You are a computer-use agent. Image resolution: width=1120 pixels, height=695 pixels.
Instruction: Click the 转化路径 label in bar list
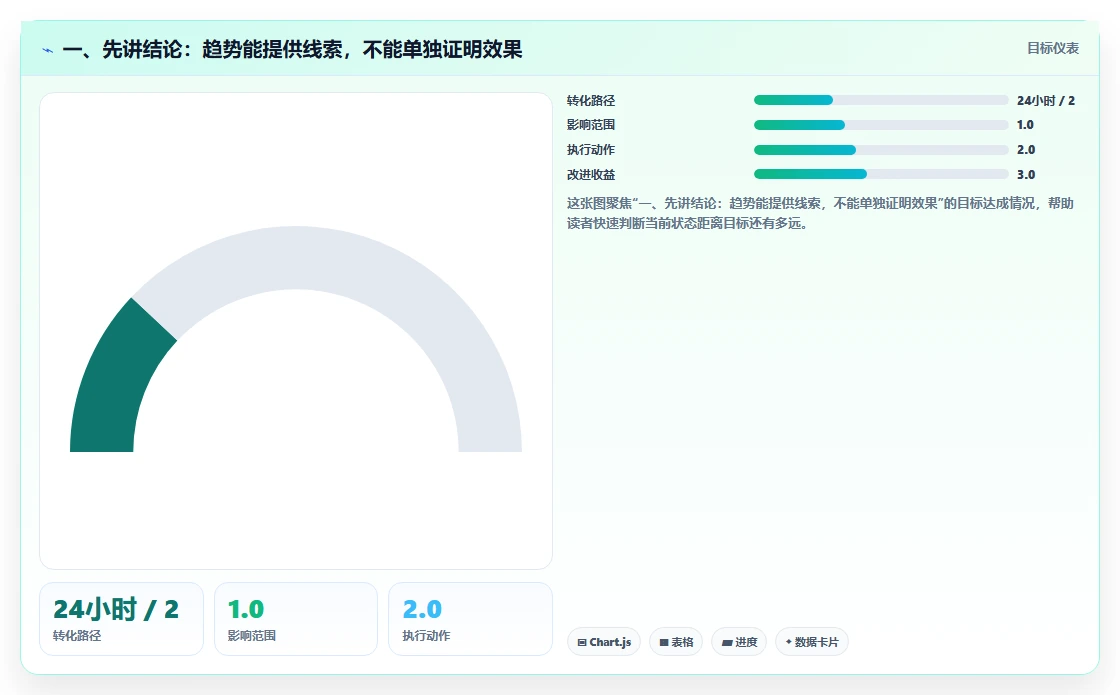point(591,101)
